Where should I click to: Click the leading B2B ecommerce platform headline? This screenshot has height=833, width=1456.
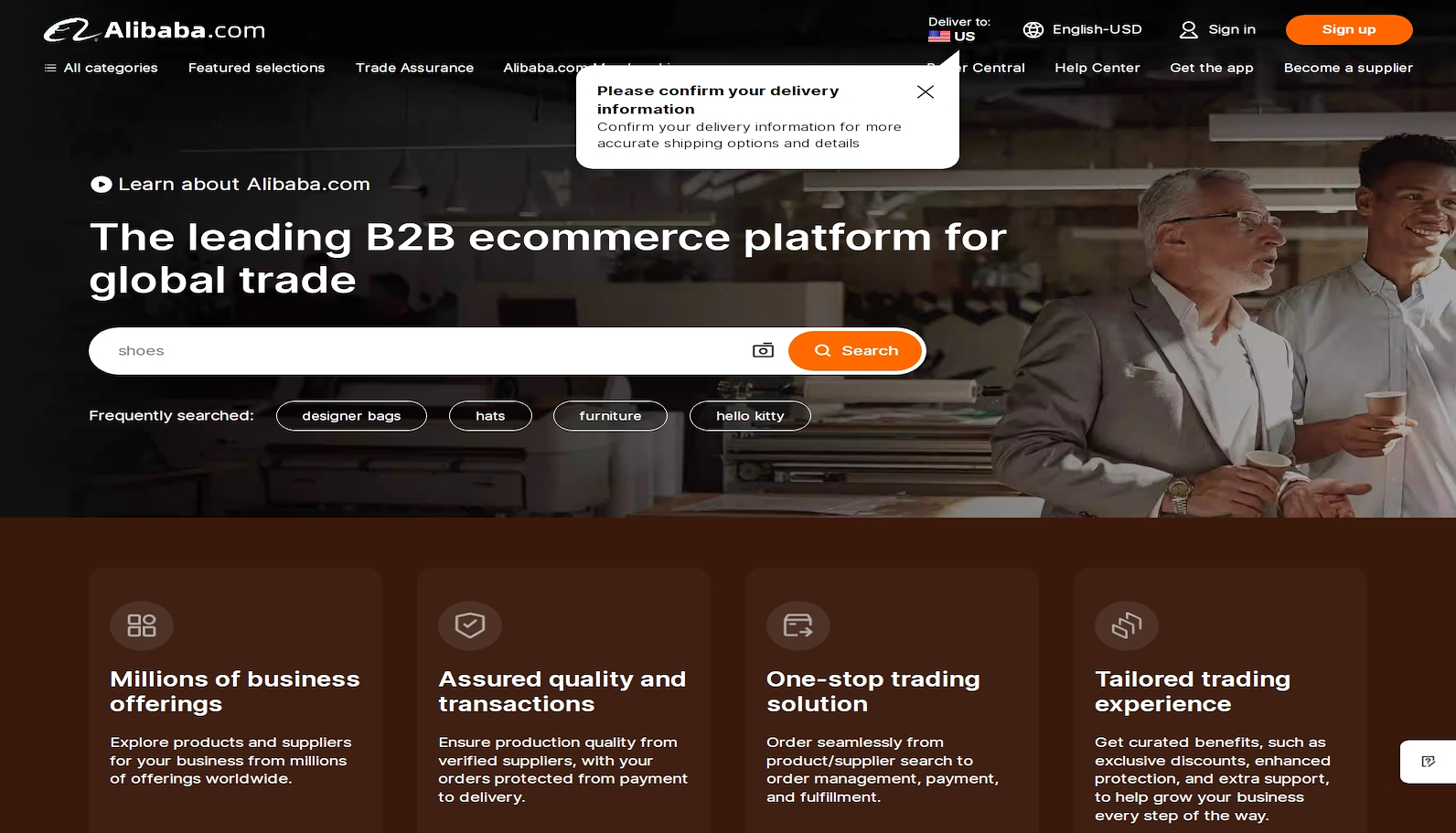tap(548, 259)
